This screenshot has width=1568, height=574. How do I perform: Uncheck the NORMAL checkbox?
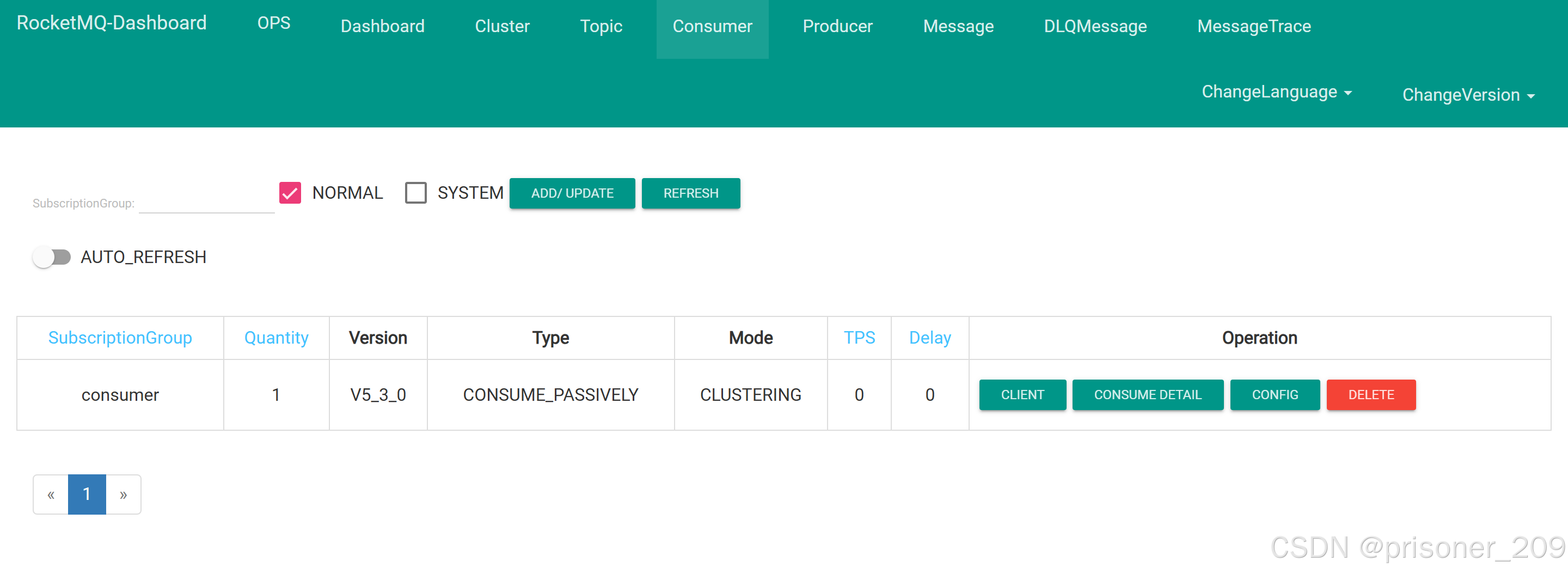coord(290,193)
